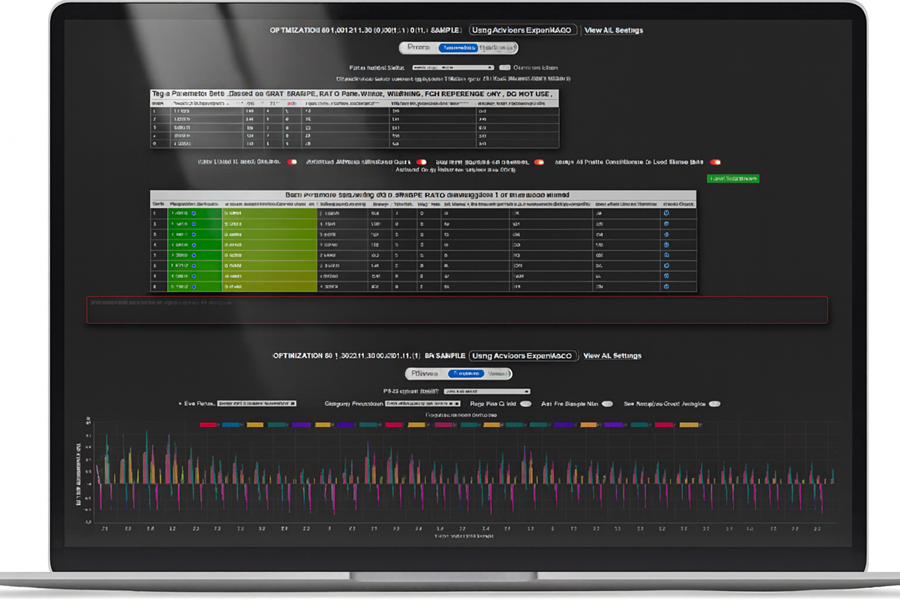Select the right tab in the upper segmented control
900x600 pixels.
[x=497, y=48]
